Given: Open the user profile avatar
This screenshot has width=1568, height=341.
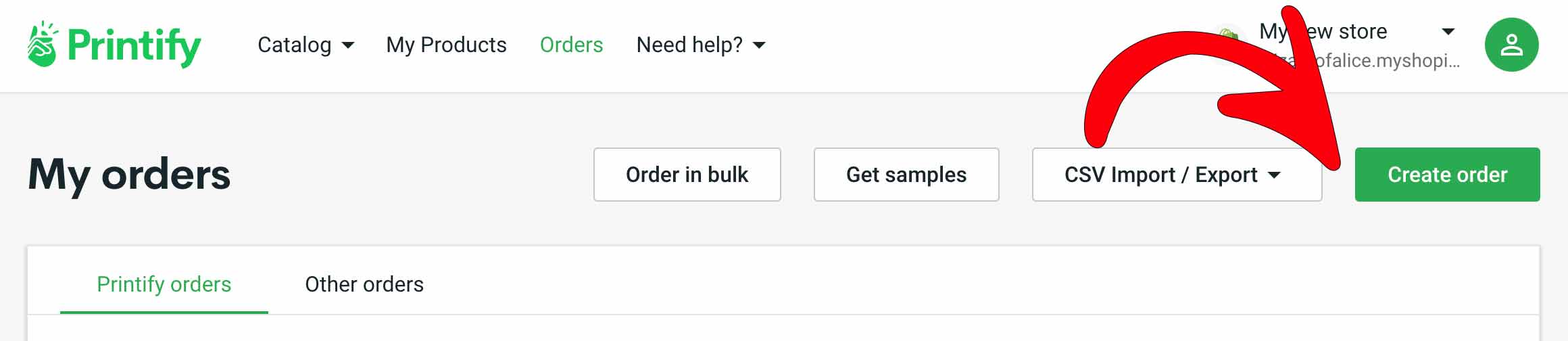Looking at the screenshot, I should [1511, 45].
